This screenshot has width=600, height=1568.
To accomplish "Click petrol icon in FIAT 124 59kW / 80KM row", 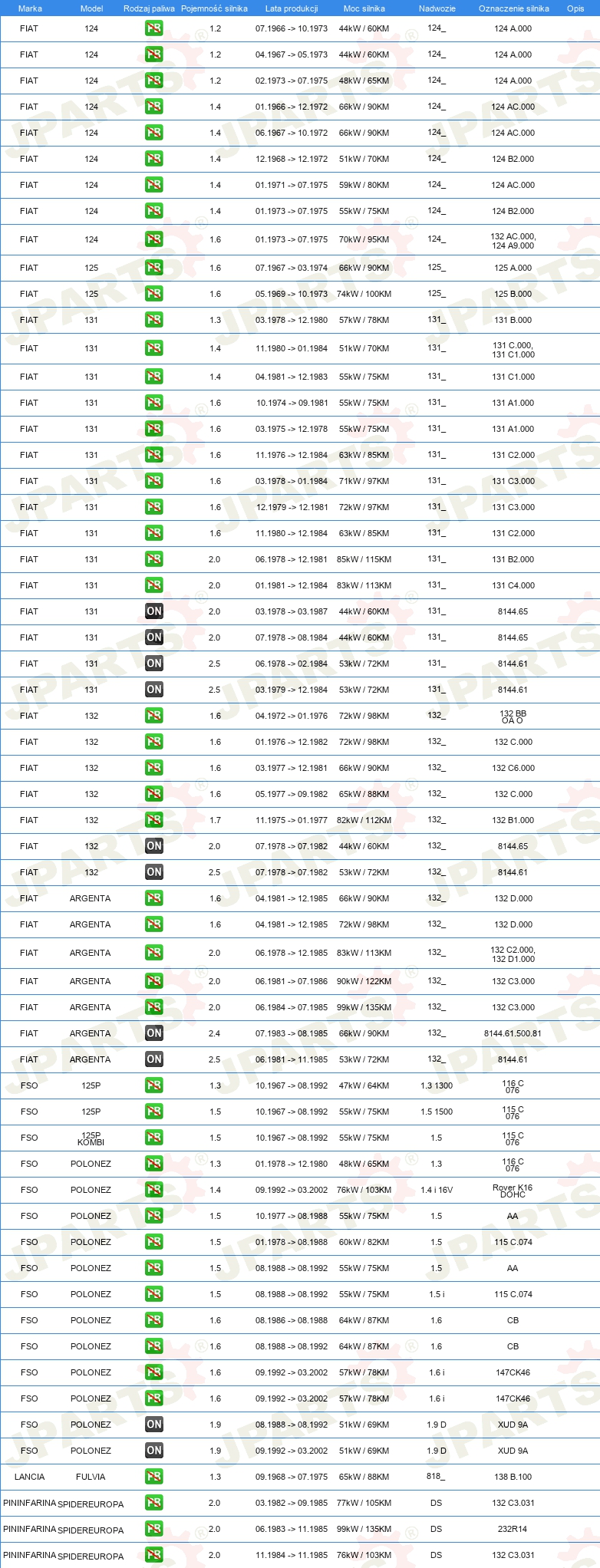I will 154,185.
